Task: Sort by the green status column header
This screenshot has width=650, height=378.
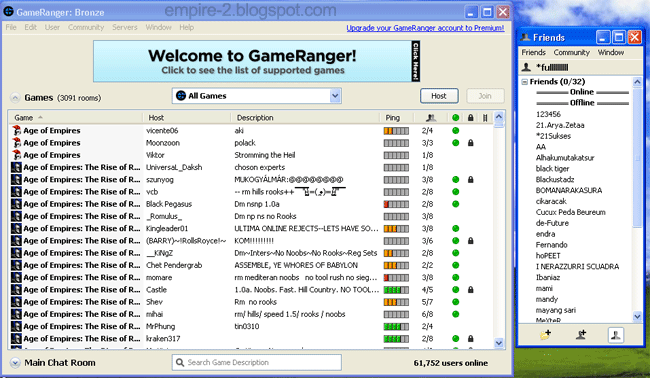Action: coord(456,118)
